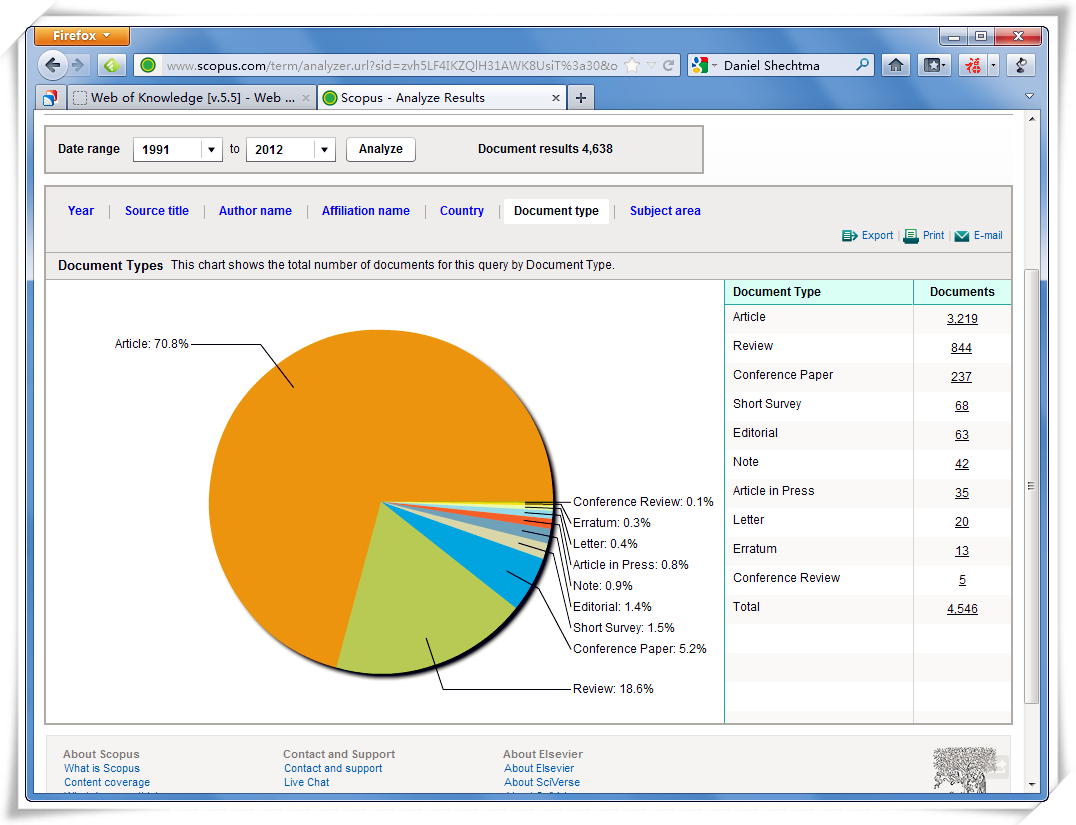Open the Firefox home page icon
This screenshot has width=1076, height=825.
click(x=896, y=65)
